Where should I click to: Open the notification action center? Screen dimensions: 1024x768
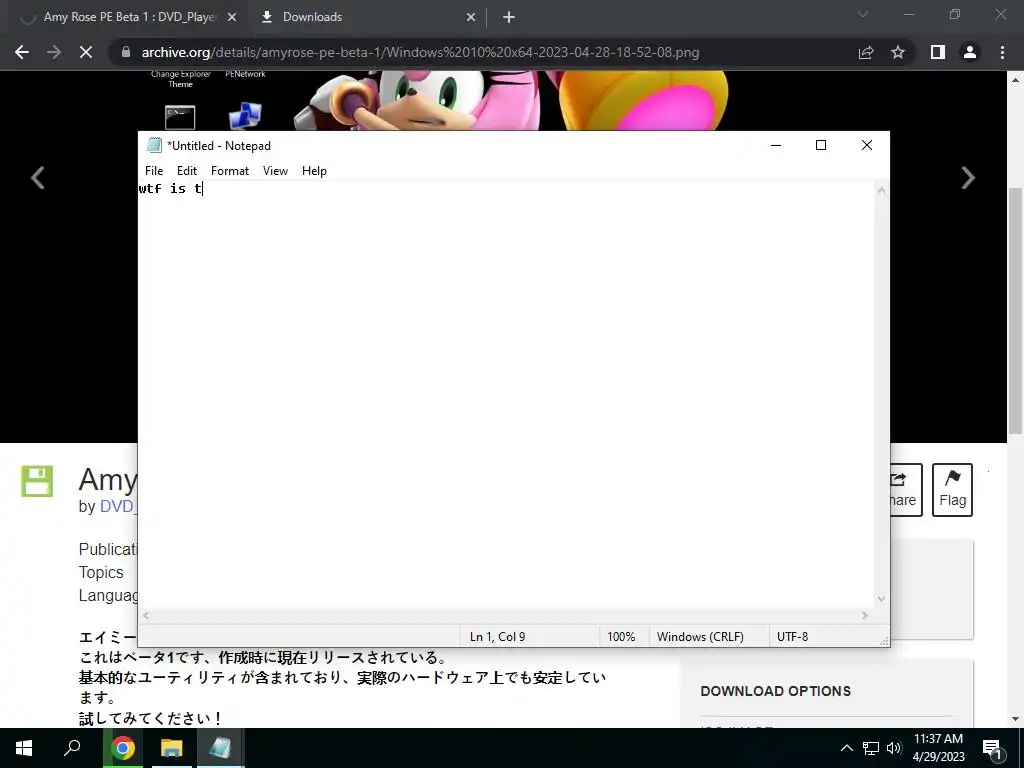point(993,748)
